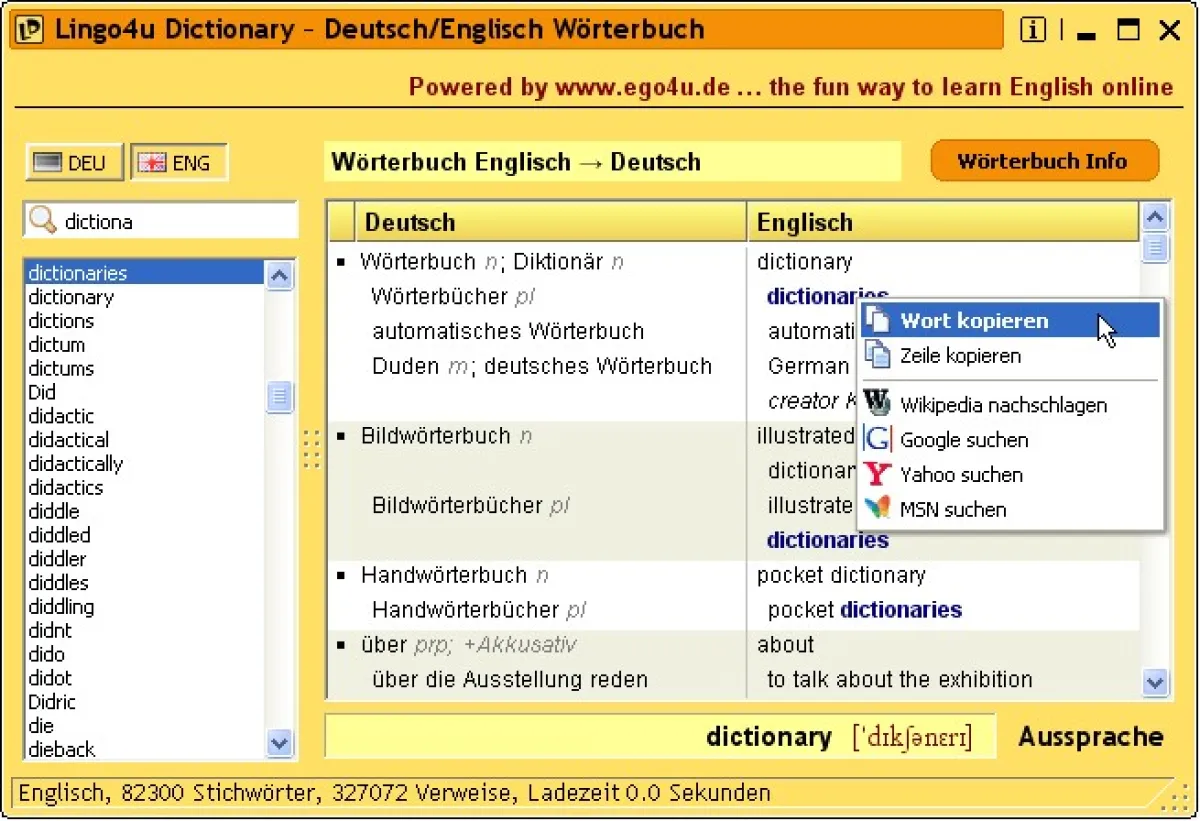Click the Wort kopieren copy icon
1200x821 pixels.
click(880, 319)
